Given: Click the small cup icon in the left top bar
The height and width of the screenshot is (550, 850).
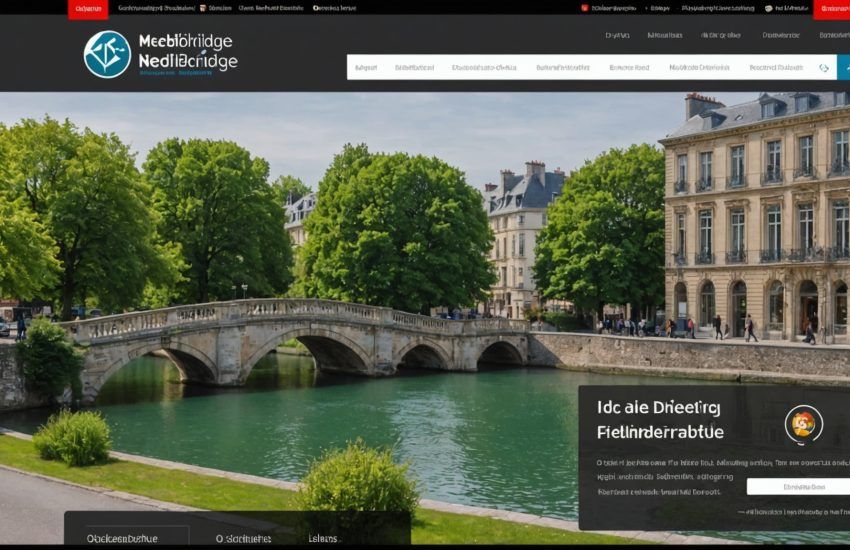Looking at the screenshot, I should (x=203, y=8).
